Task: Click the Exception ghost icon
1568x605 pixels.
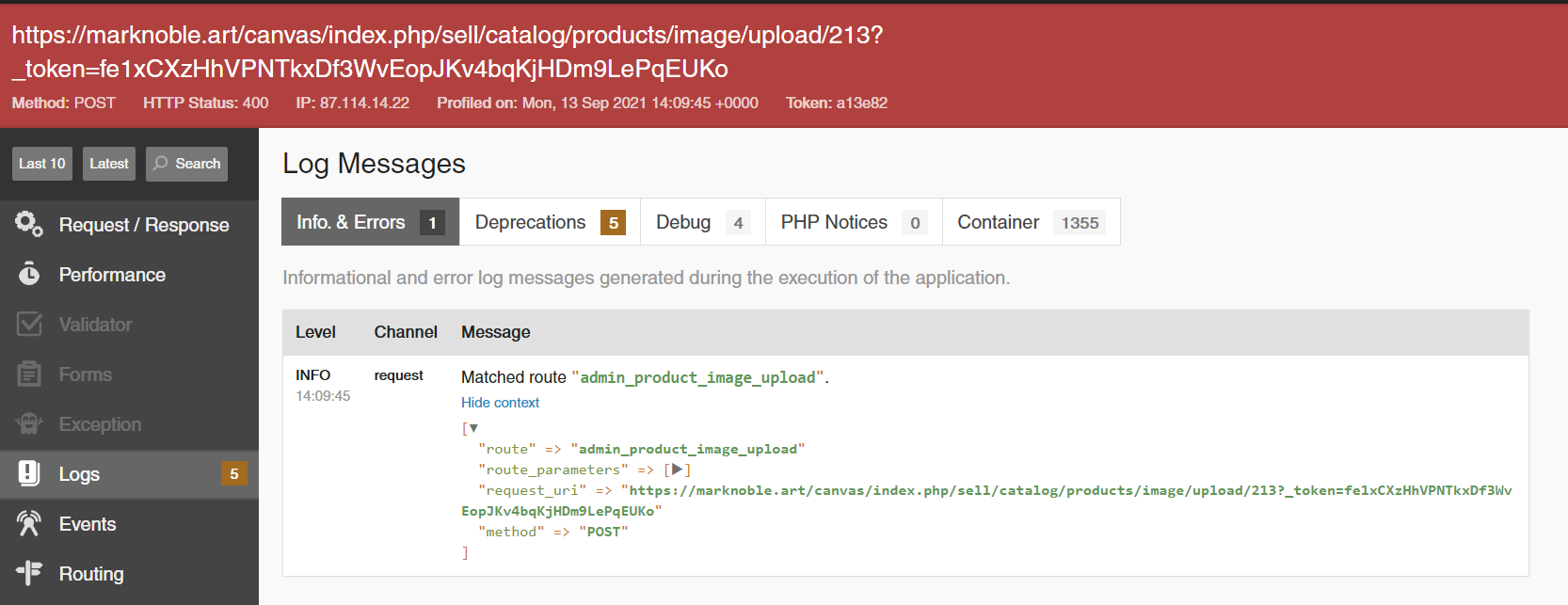Action: click(x=29, y=423)
